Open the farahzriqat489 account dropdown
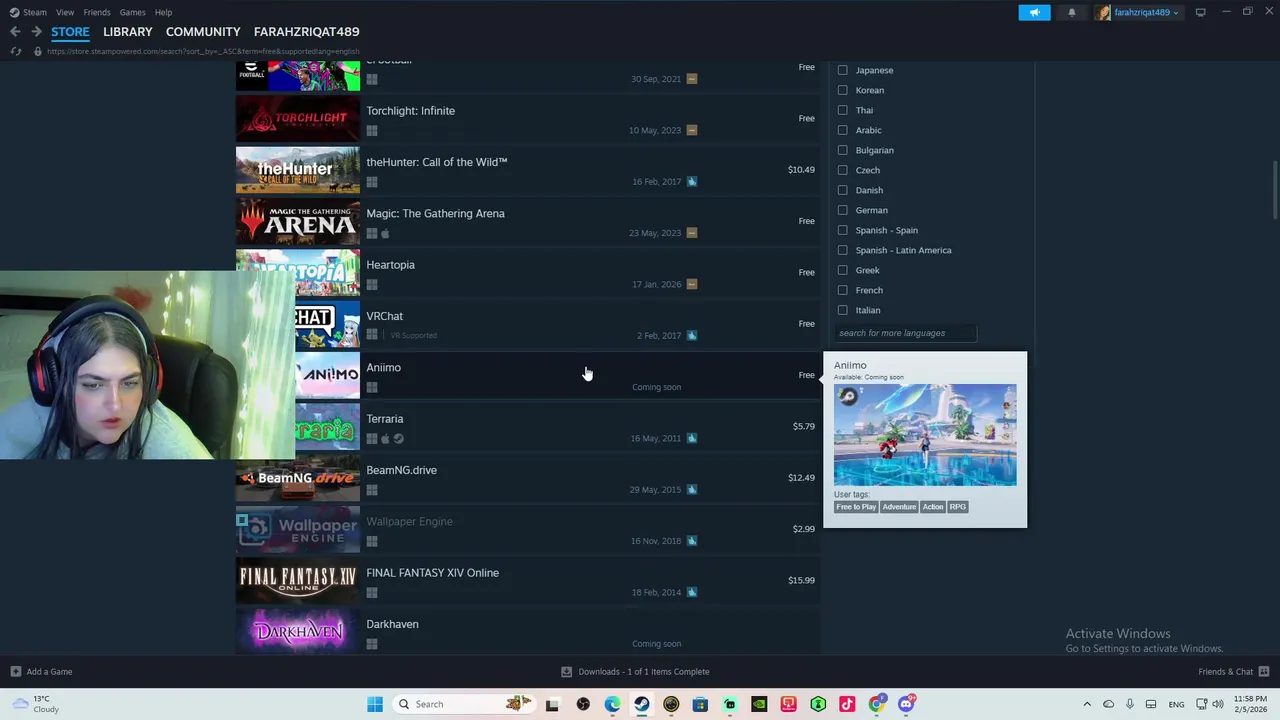 (x=1137, y=12)
